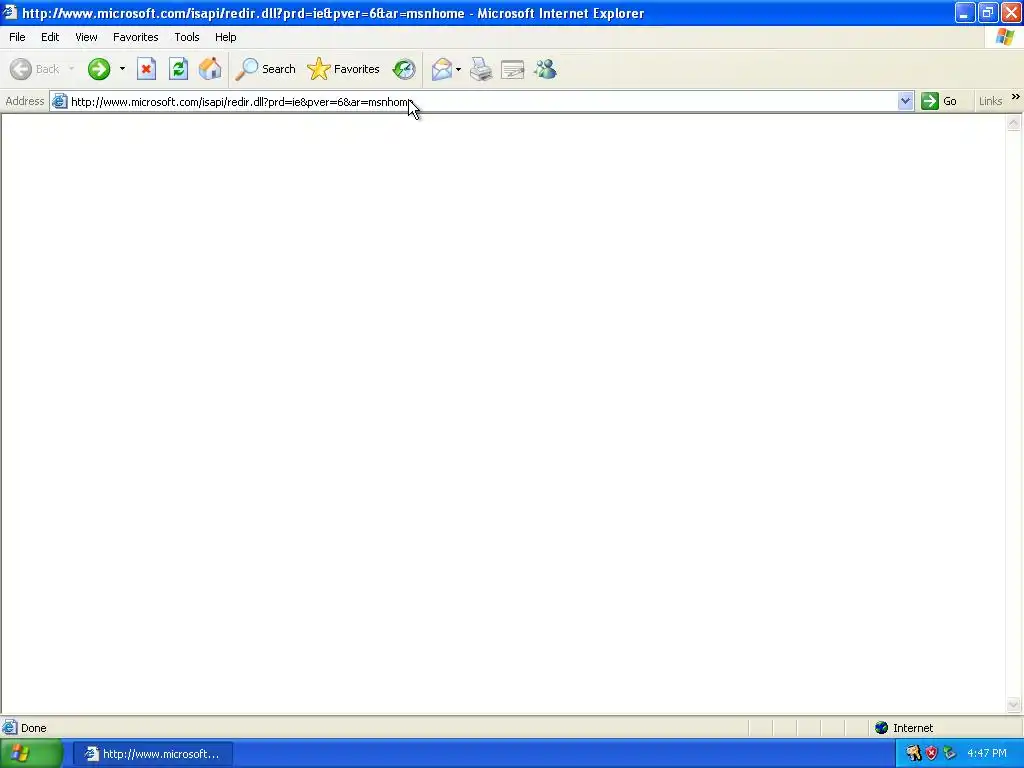Click the page icon in Address bar
Image resolution: width=1024 pixels, height=768 pixels.
(x=59, y=101)
